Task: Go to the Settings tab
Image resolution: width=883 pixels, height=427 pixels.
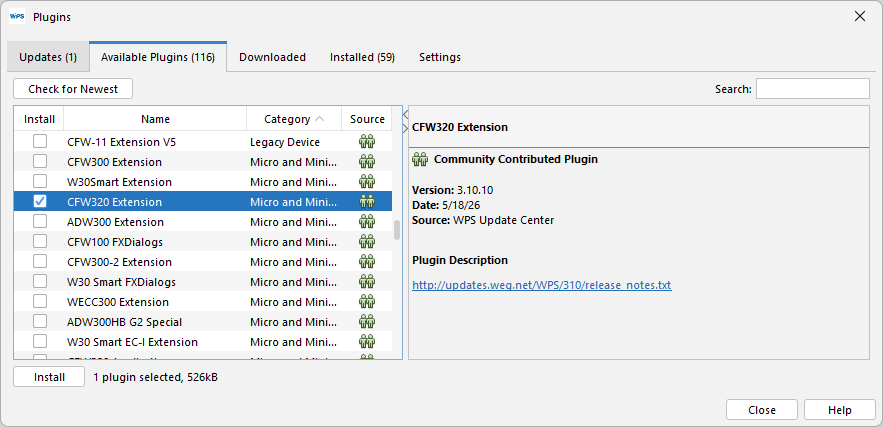Action: coord(440,57)
